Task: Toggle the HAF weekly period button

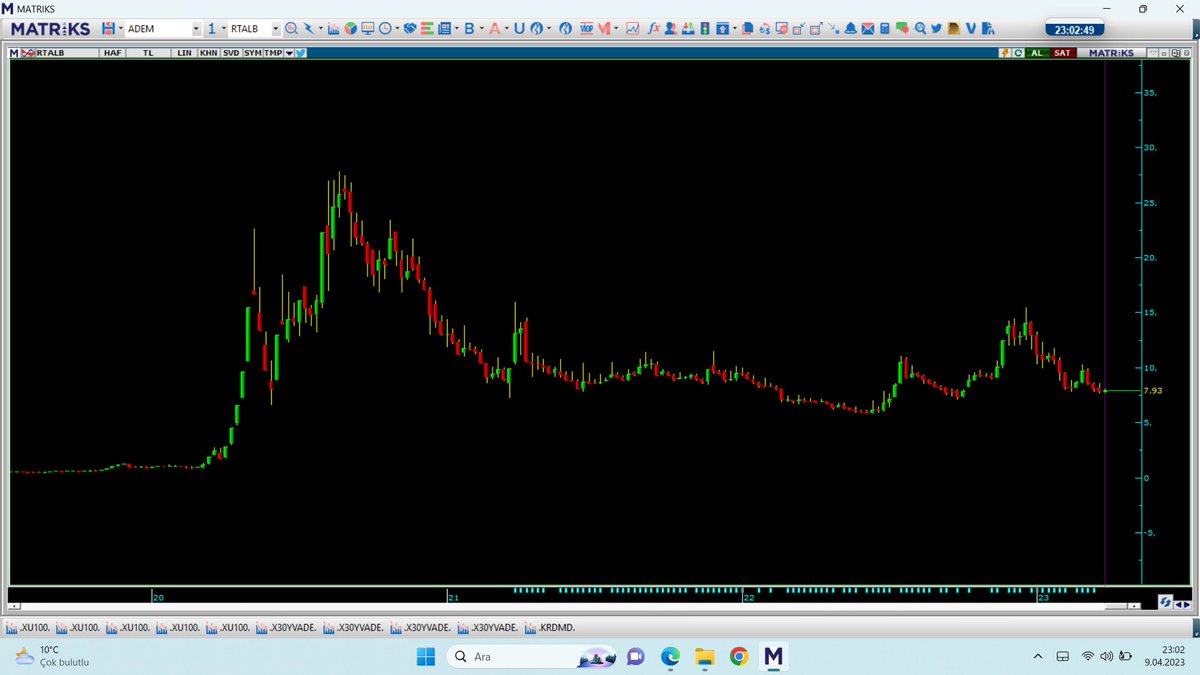Action: click(112, 52)
